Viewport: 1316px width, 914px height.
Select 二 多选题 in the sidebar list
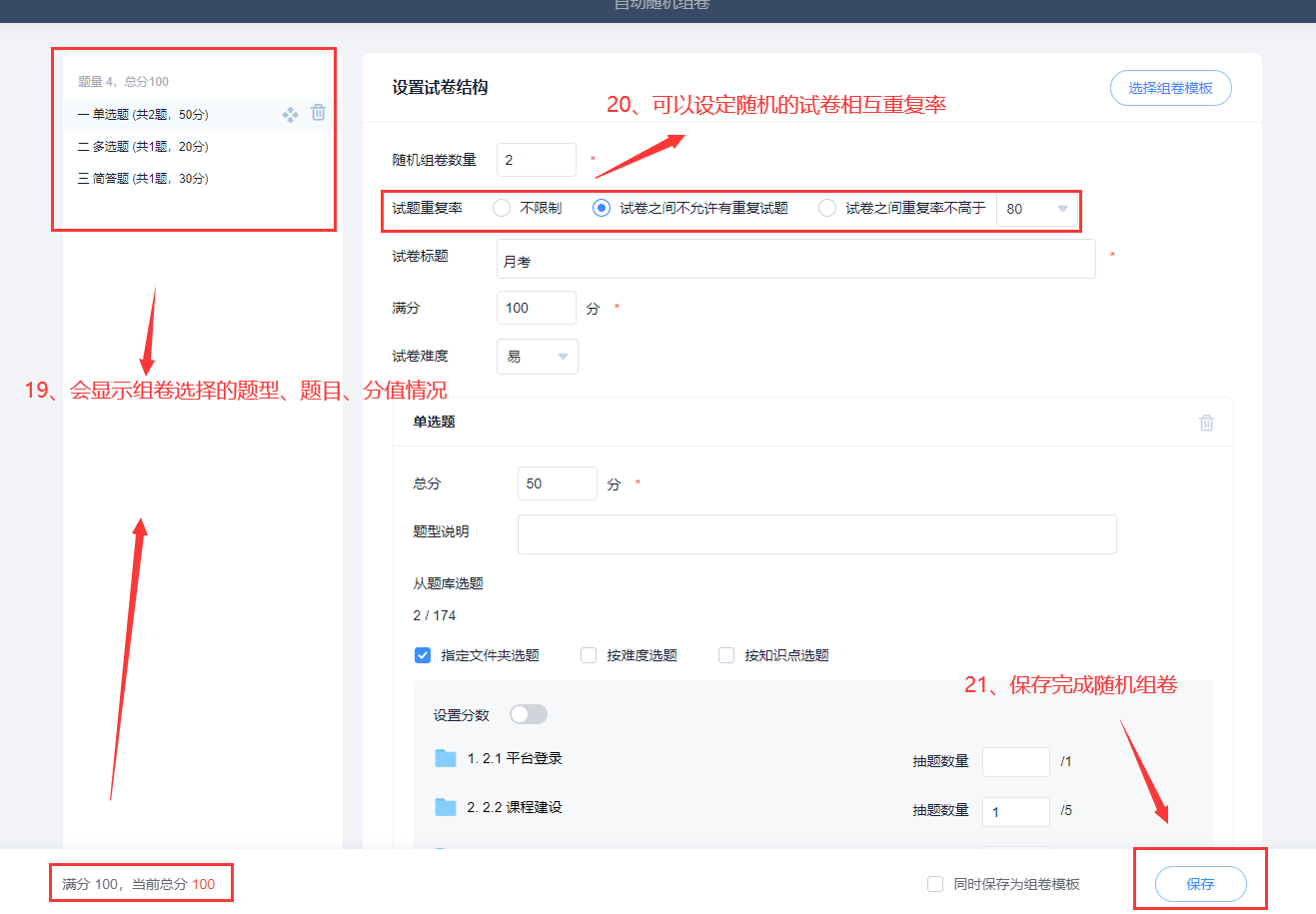(x=144, y=147)
